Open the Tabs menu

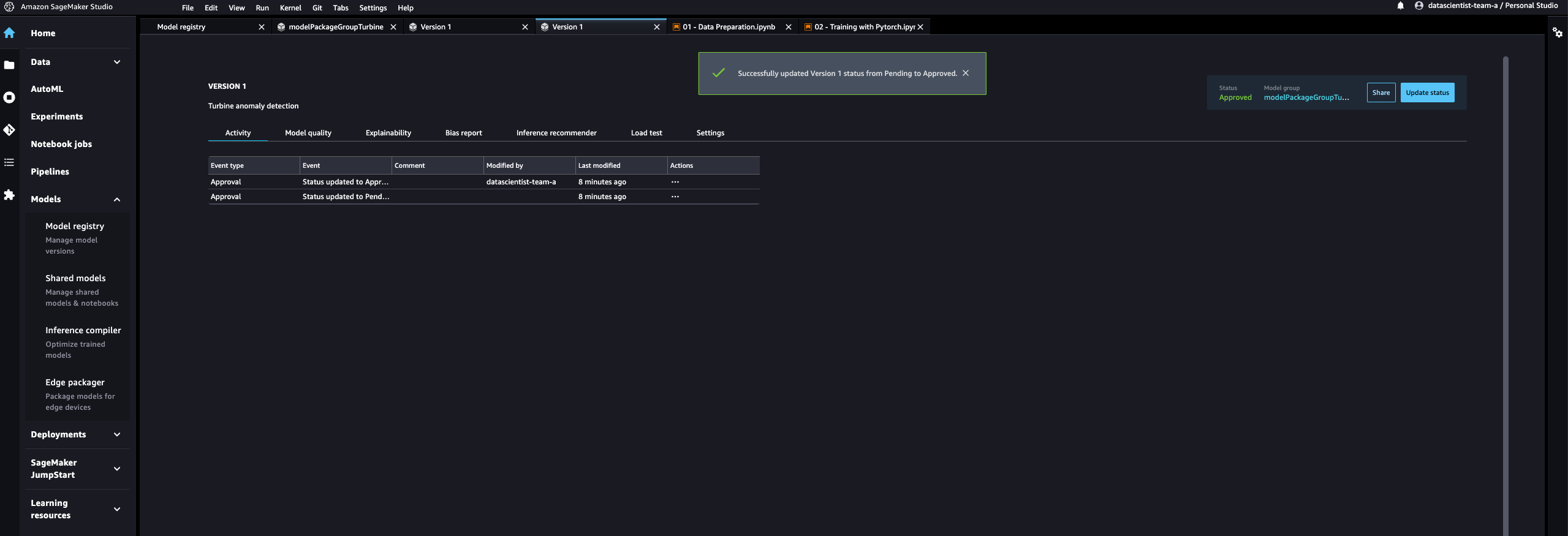pos(341,8)
